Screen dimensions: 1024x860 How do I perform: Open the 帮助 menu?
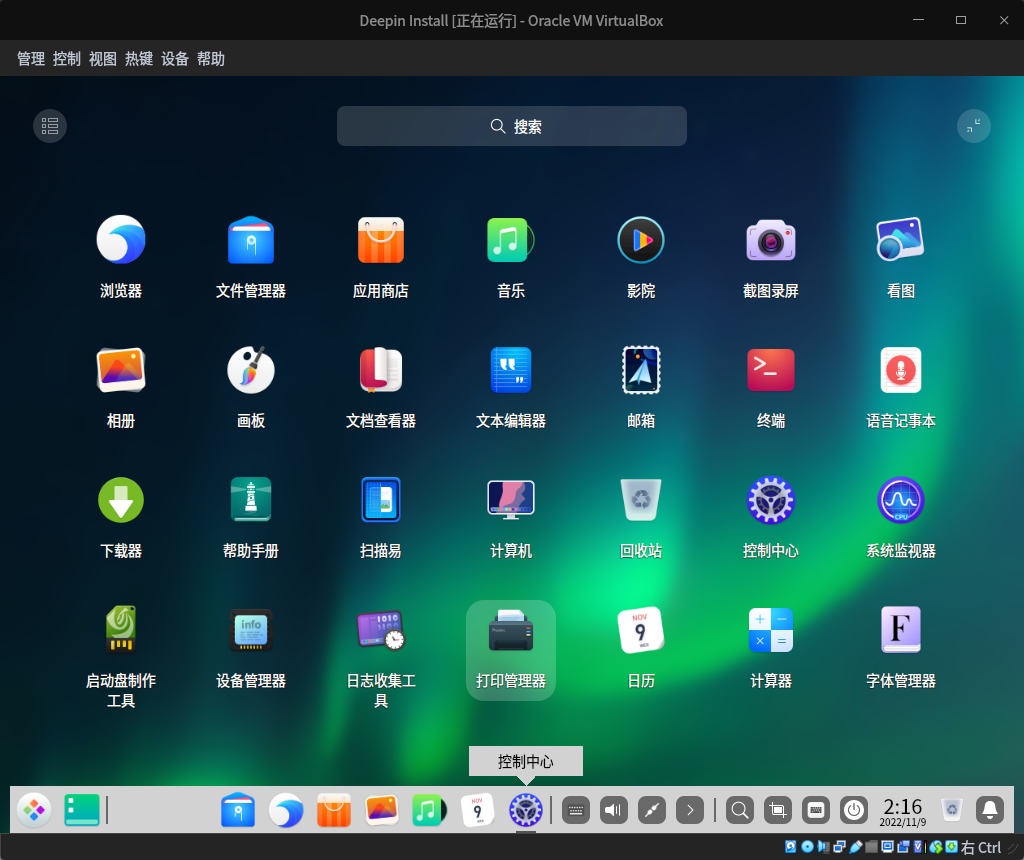pos(210,59)
